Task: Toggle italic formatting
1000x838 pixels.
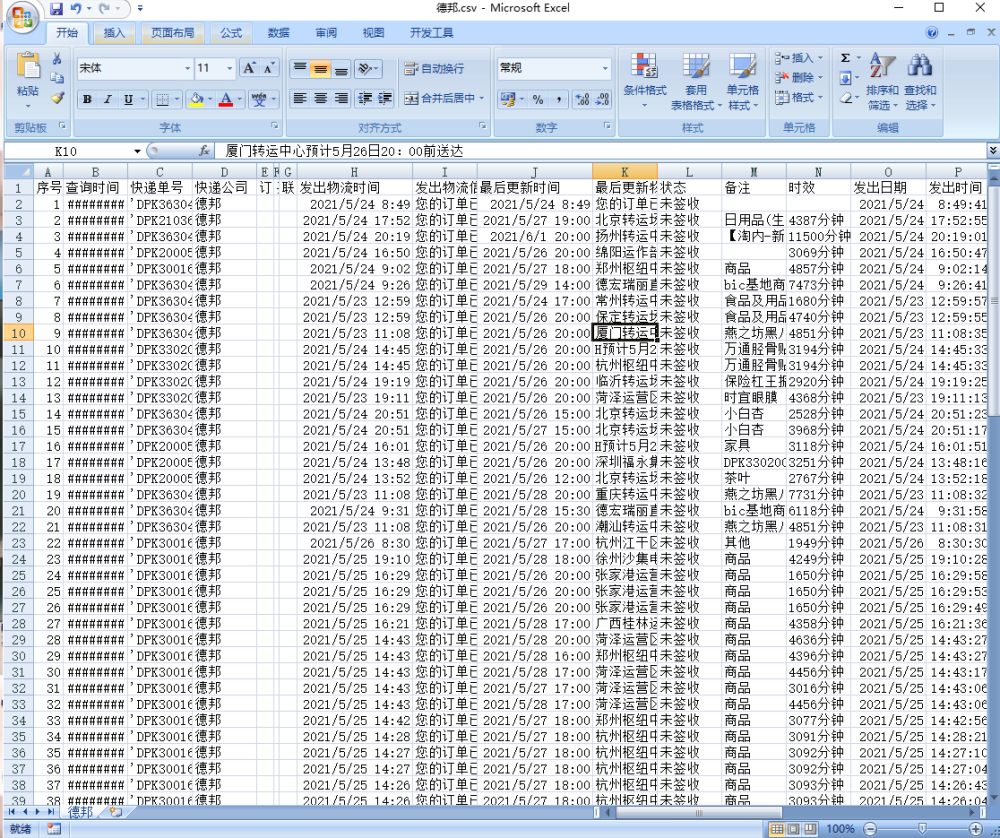Action: coord(108,99)
